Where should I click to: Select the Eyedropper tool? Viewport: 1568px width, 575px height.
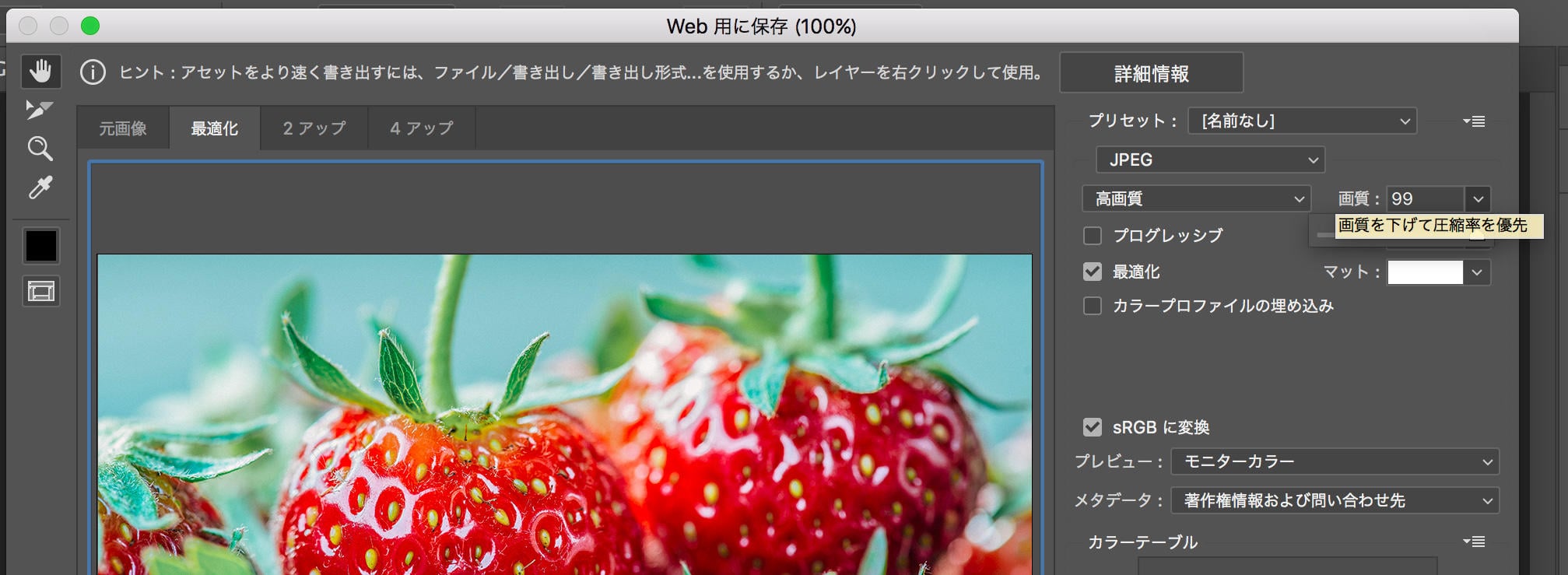click(x=40, y=188)
